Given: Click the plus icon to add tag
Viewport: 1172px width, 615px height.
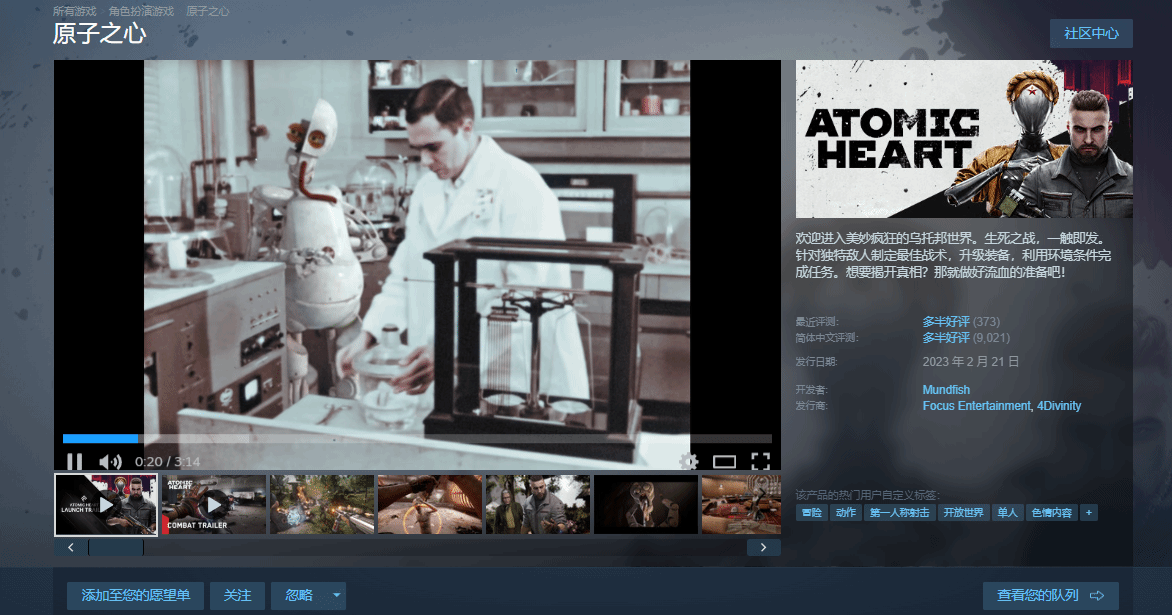Looking at the screenshot, I should 1089,512.
